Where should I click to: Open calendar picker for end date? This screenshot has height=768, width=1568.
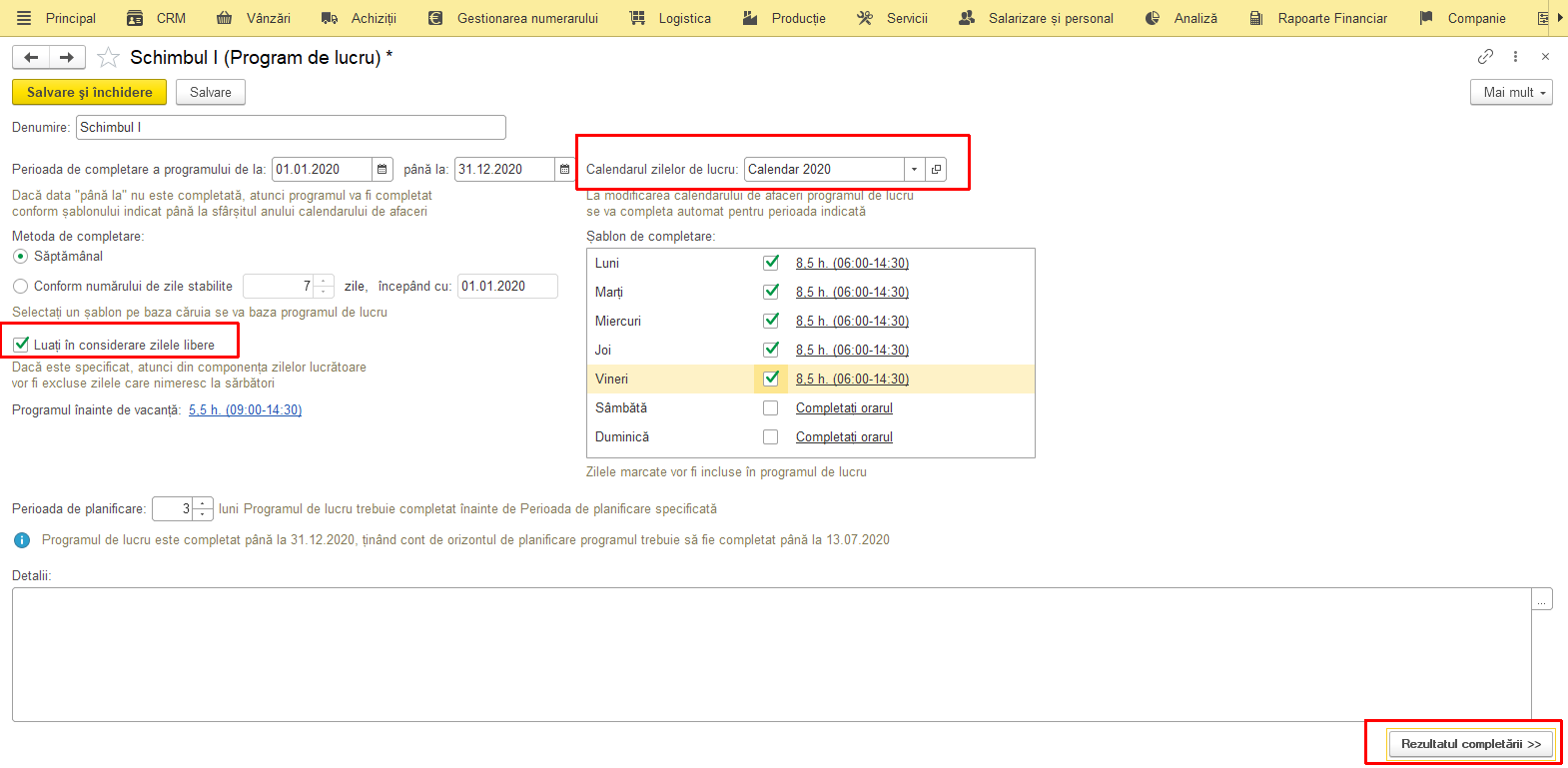pos(565,169)
